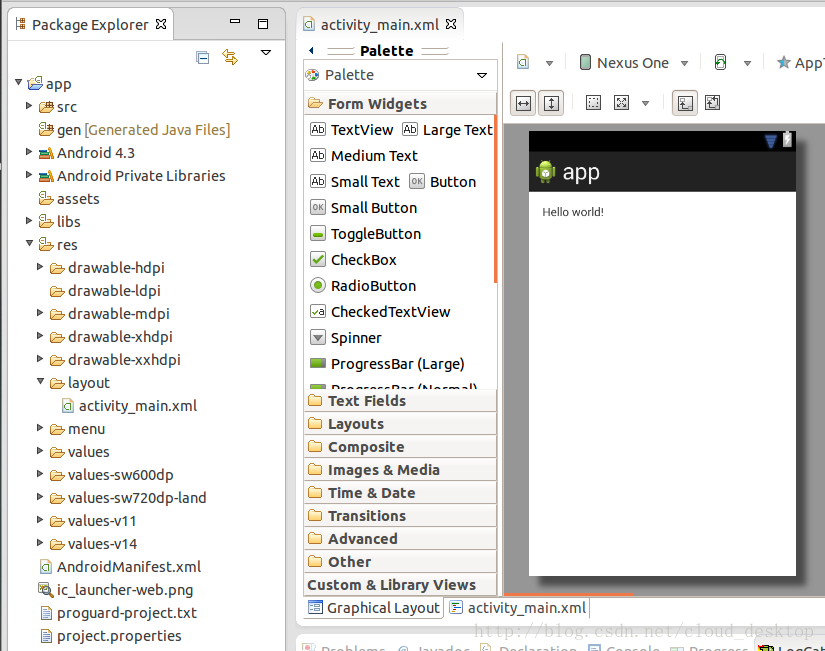Collapse the Palette with the left arrow
825x651 pixels.
click(x=311, y=51)
